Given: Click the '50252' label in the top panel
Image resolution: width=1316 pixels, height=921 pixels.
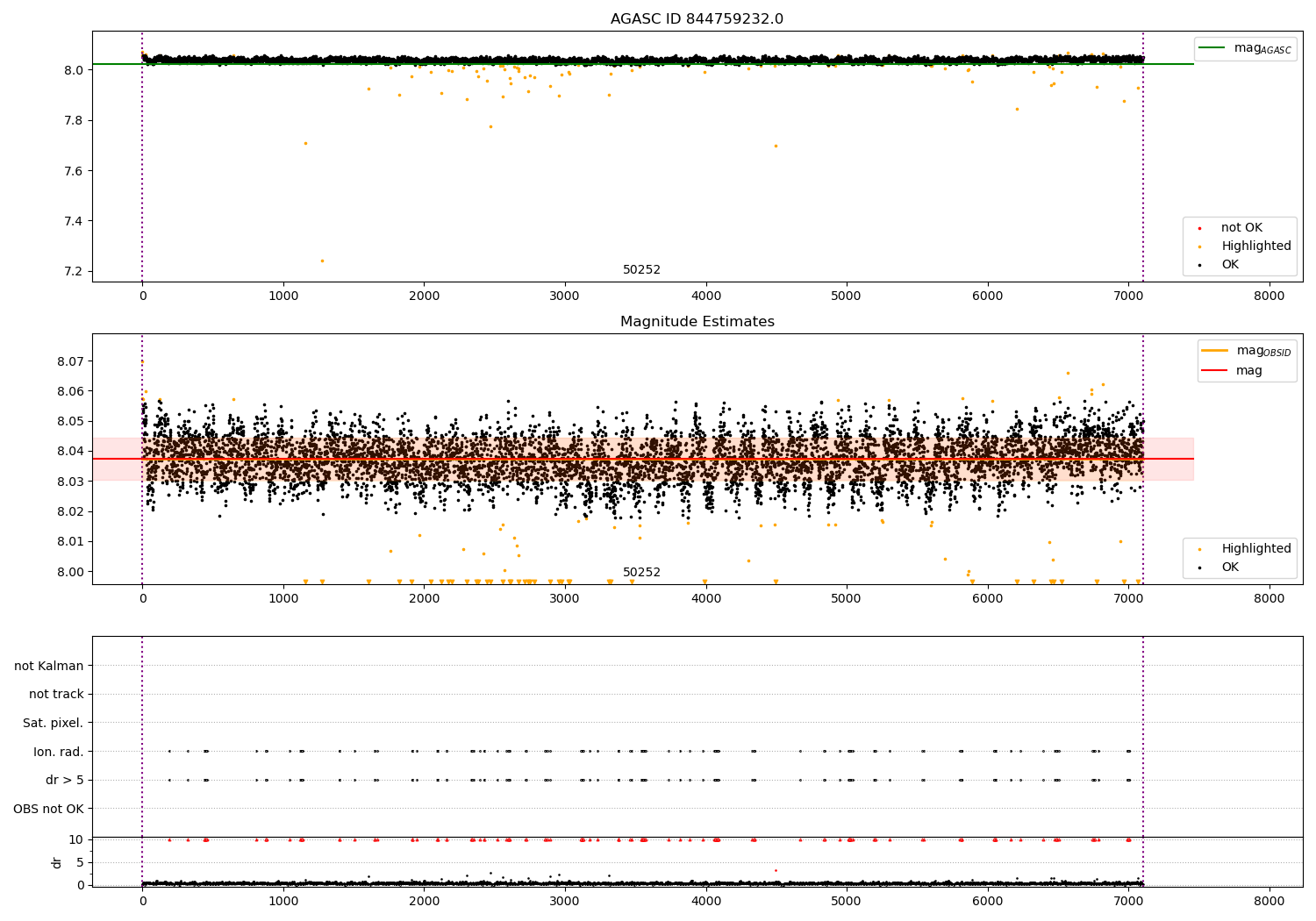Looking at the screenshot, I should [x=641, y=270].
